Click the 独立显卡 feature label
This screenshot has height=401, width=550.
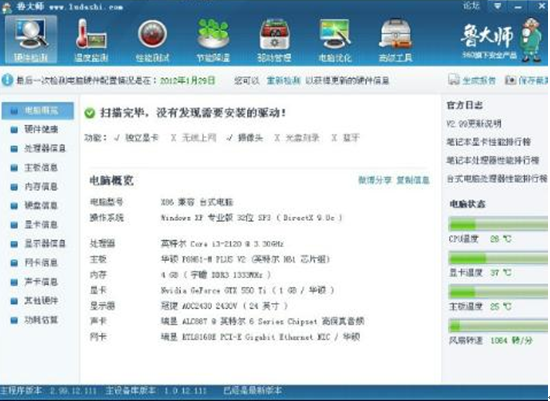coord(142,138)
